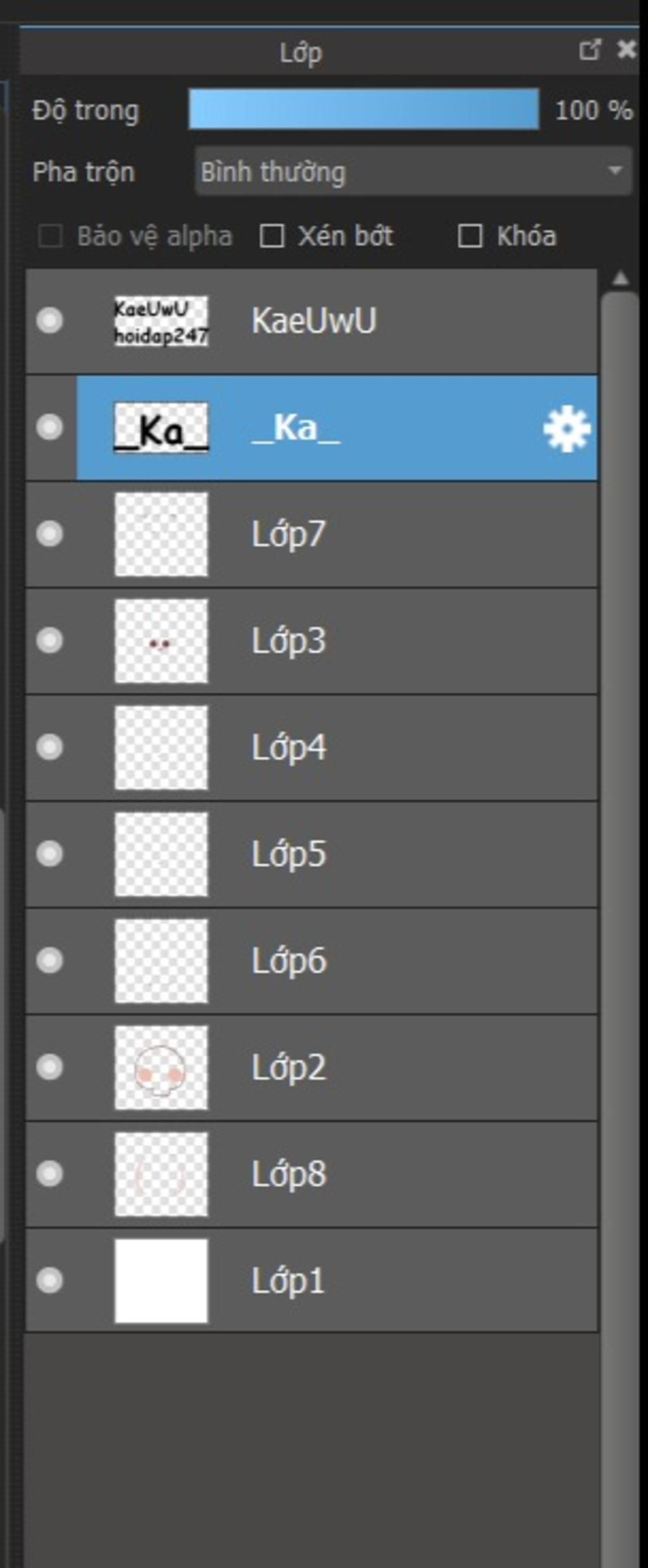Hide the Lớp2 layer
This screenshot has width=648, height=1568.
pos(49,1067)
